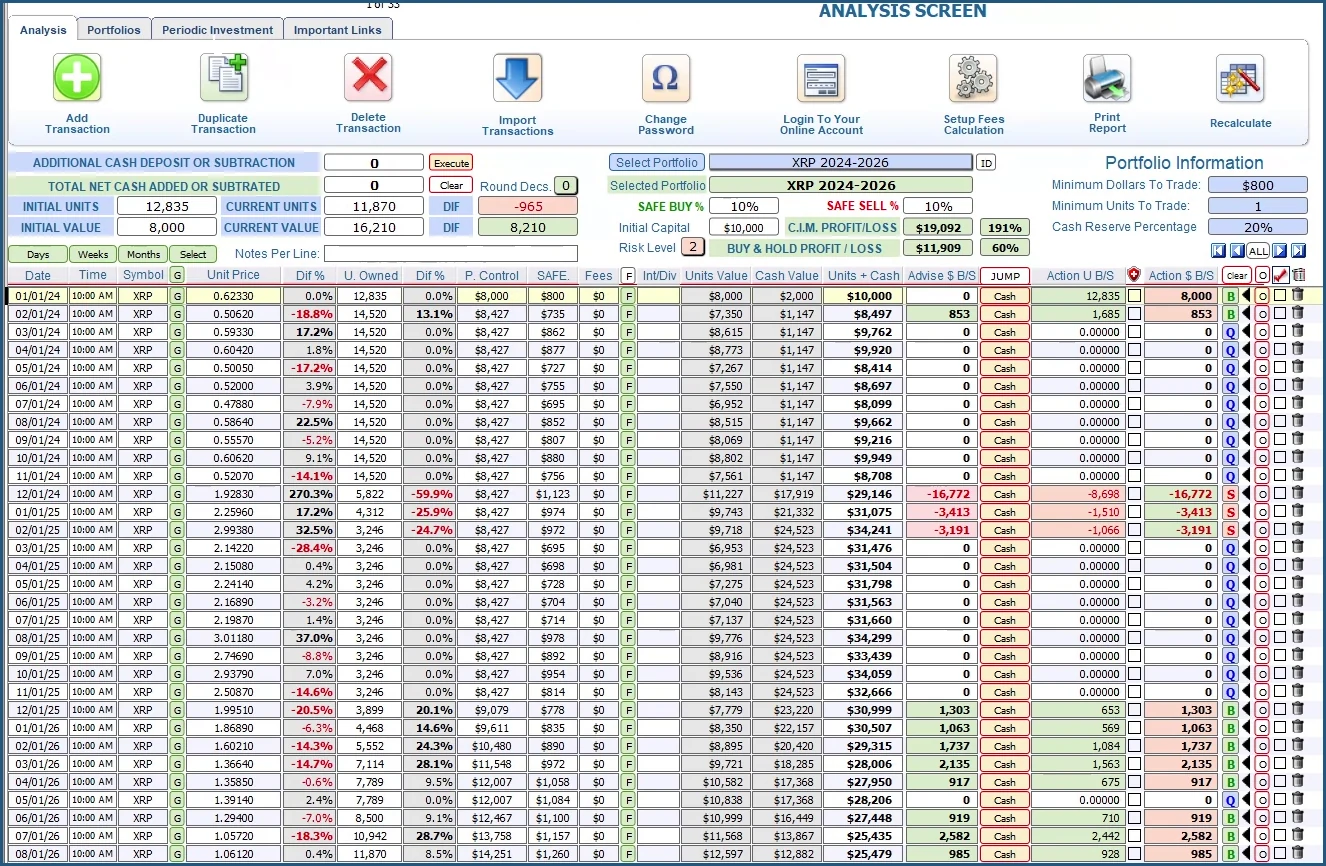Switch to the Portfolios tab
The width and height of the screenshot is (1326, 866).
tap(114, 30)
